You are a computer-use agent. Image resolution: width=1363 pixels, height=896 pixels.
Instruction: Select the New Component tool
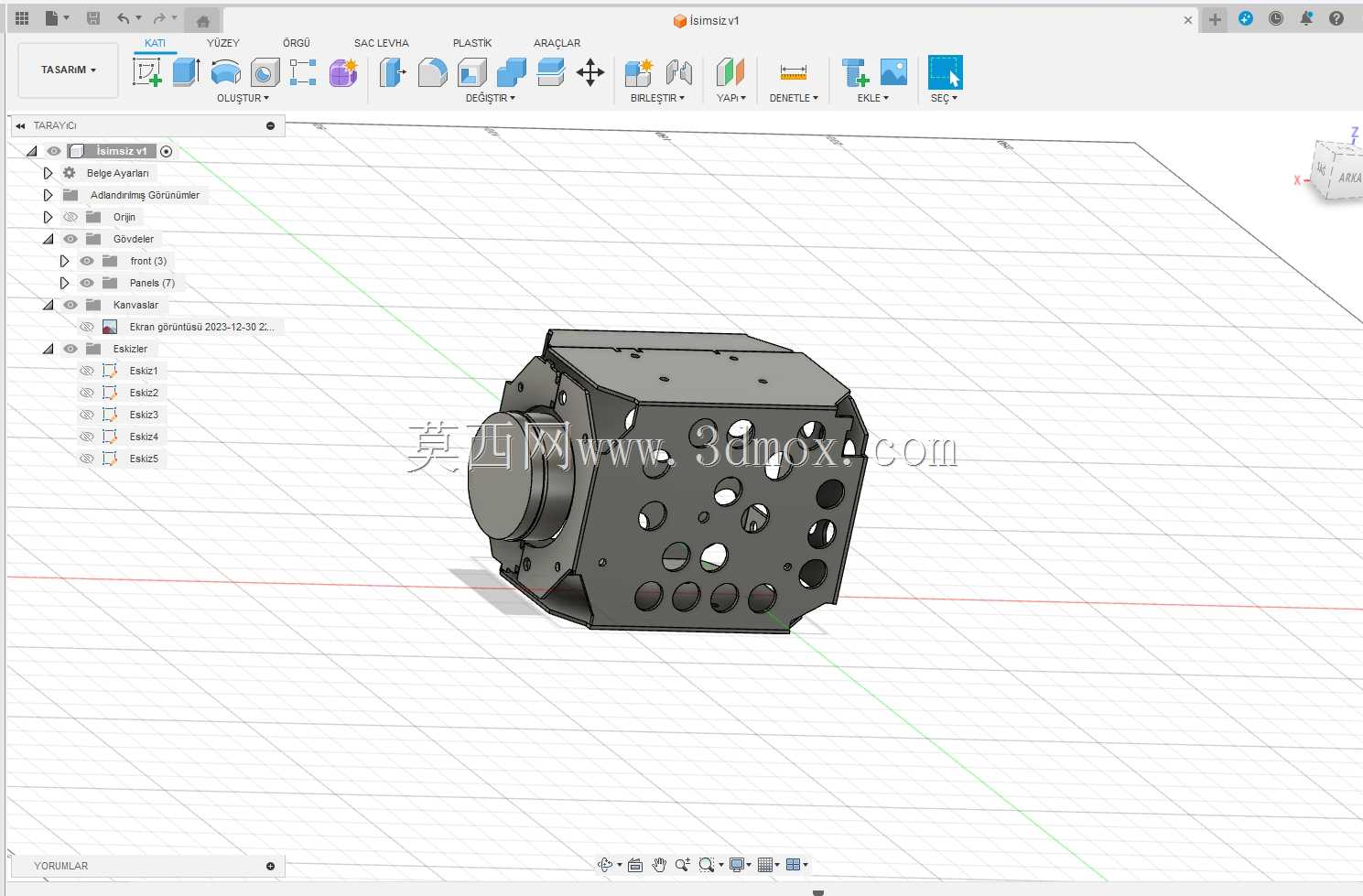click(639, 72)
